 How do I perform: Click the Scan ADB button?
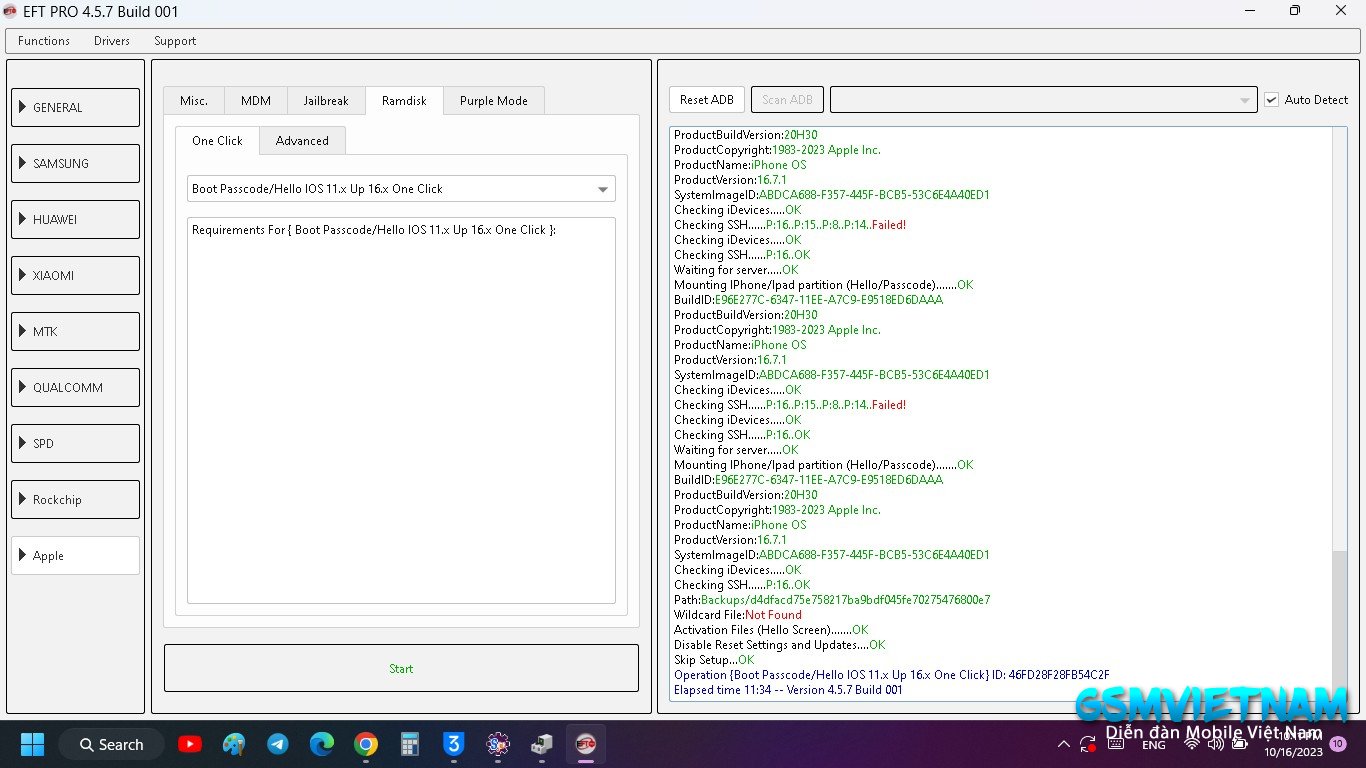pos(787,100)
